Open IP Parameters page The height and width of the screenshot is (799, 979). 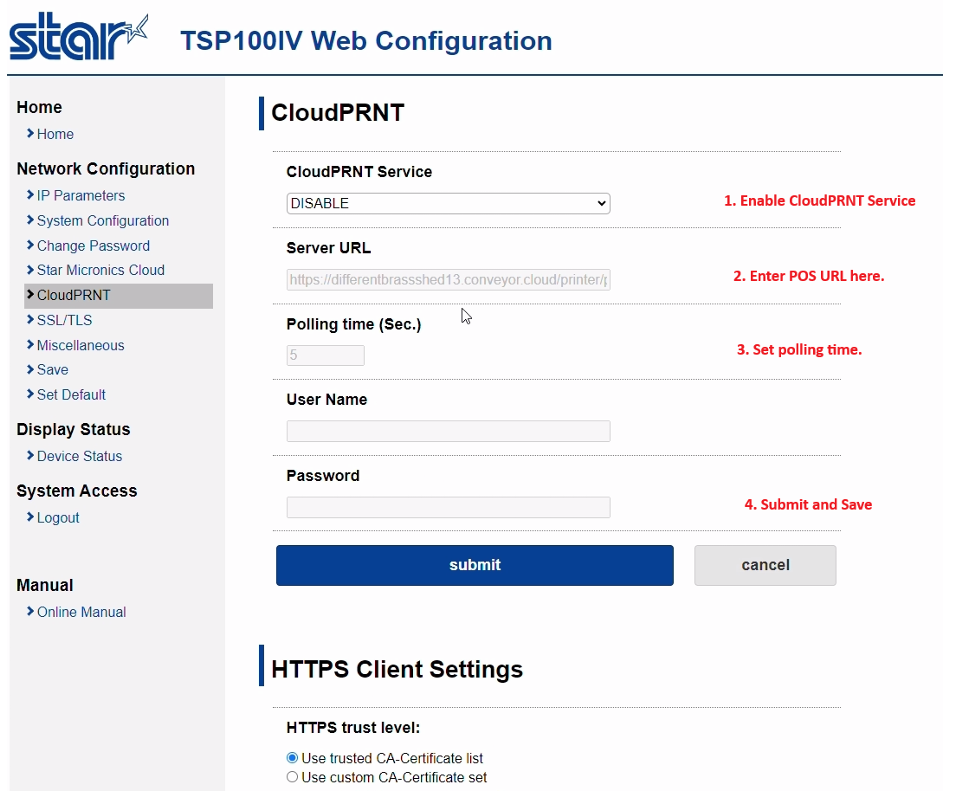pos(81,196)
